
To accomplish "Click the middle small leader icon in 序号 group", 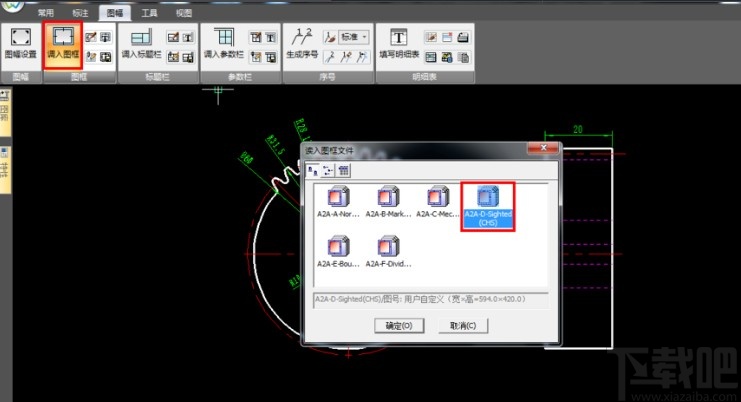I will coord(346,57).
